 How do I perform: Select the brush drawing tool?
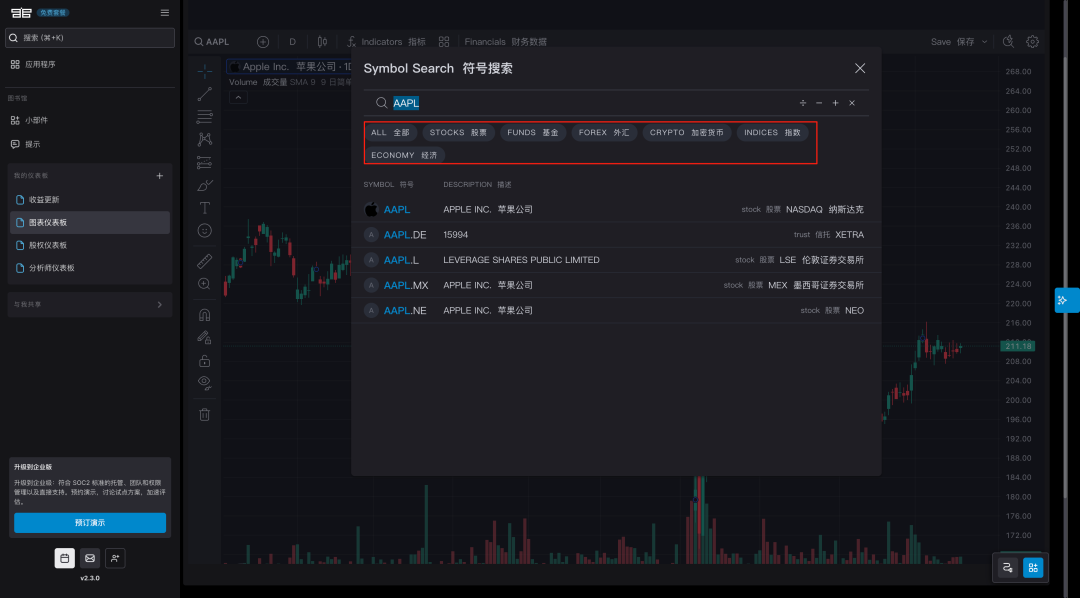pos(205,185)
